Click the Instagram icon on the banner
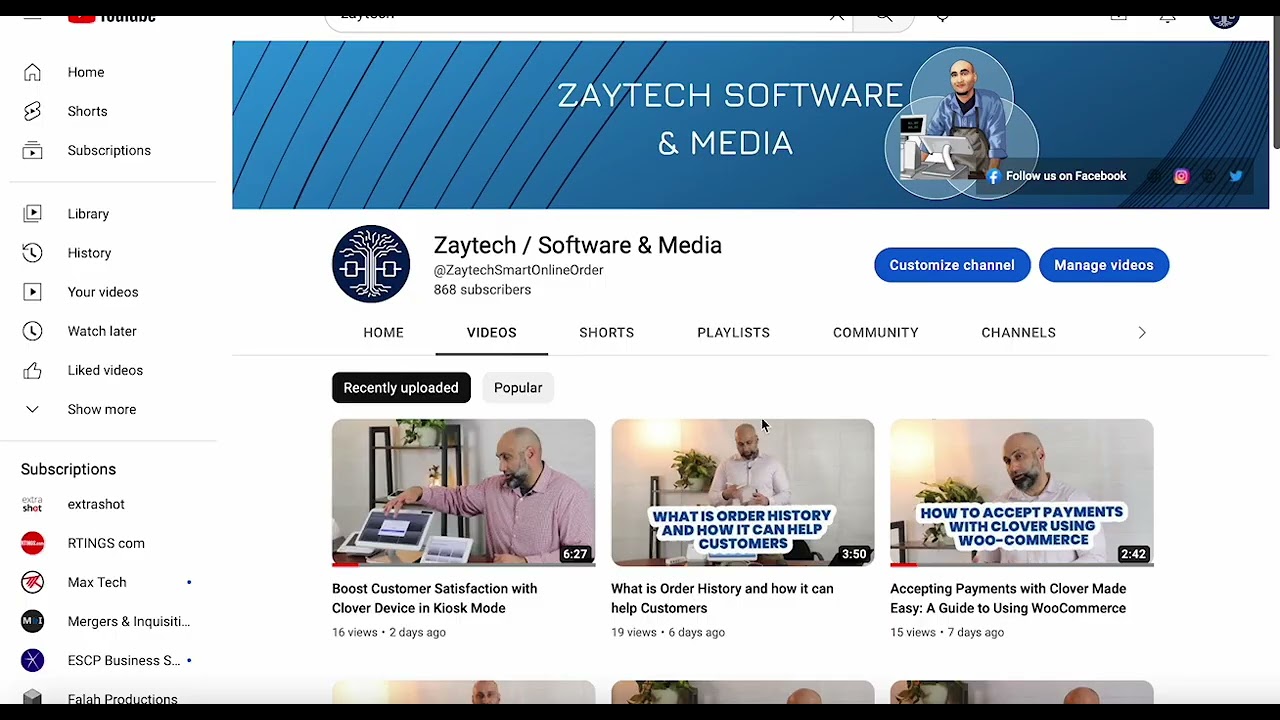The width and height of the screenshot is (1280, 720). click(x=1181, y=176)
